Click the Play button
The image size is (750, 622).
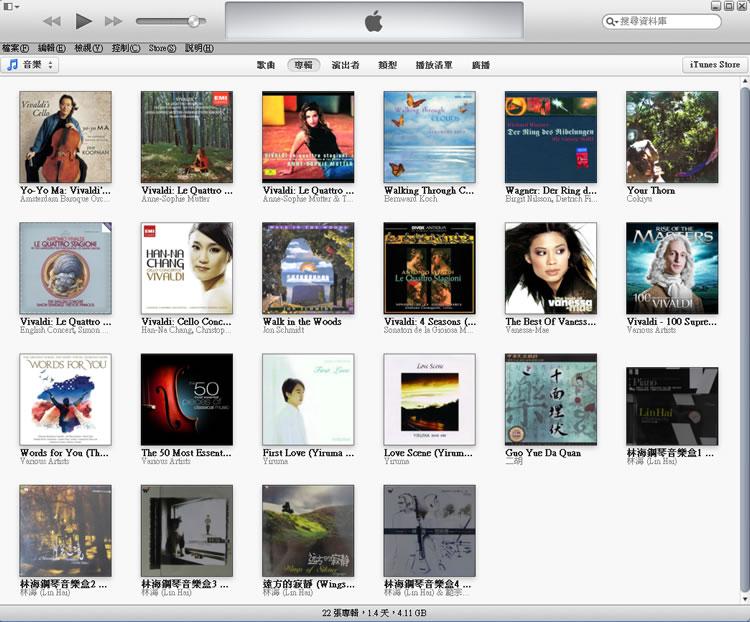click(84, 21)
